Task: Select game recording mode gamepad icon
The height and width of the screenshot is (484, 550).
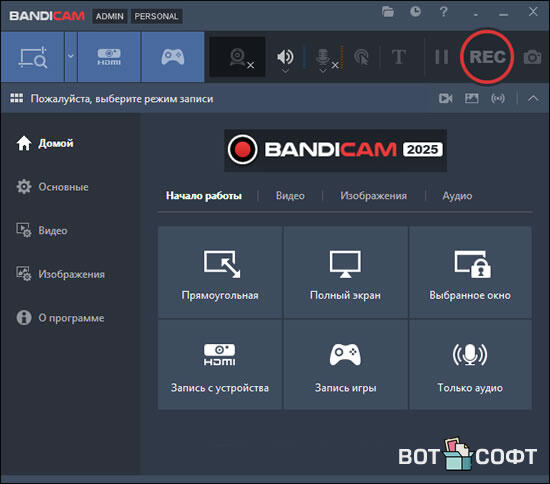Action: (173, 57)
